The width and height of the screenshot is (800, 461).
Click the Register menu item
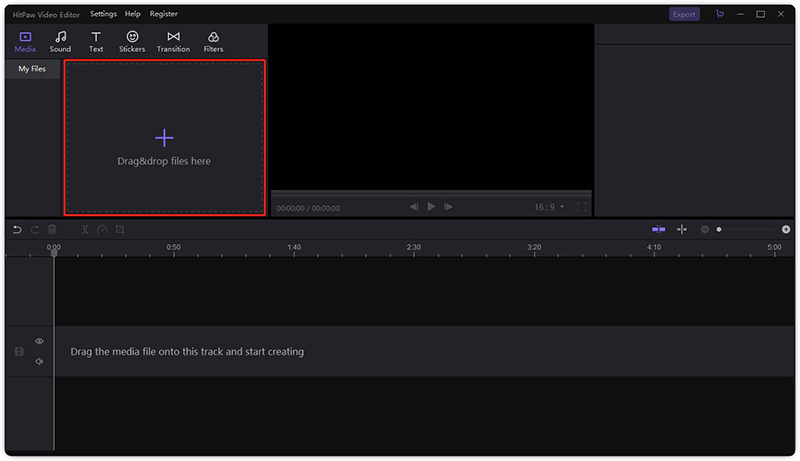coord(163,14)
